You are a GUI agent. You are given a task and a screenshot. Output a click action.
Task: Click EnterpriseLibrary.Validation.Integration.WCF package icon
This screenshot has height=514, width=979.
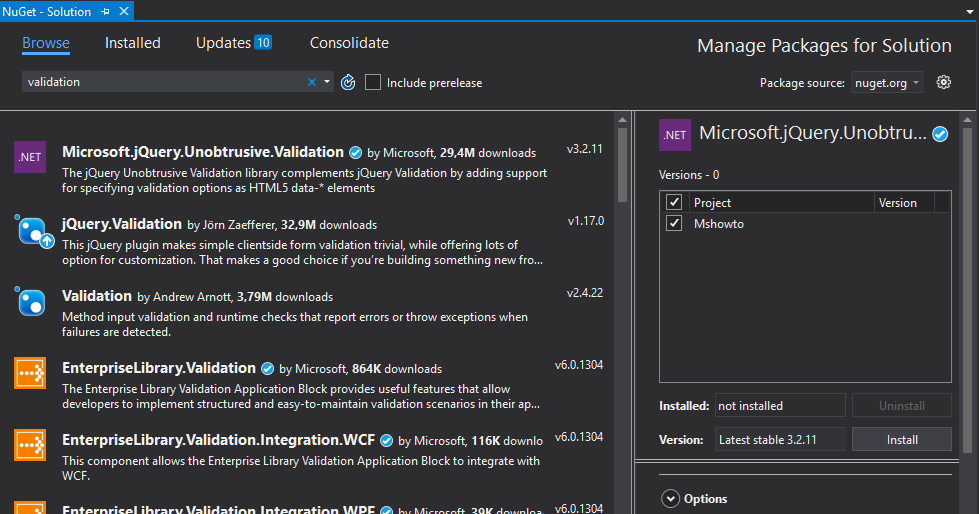30,445
